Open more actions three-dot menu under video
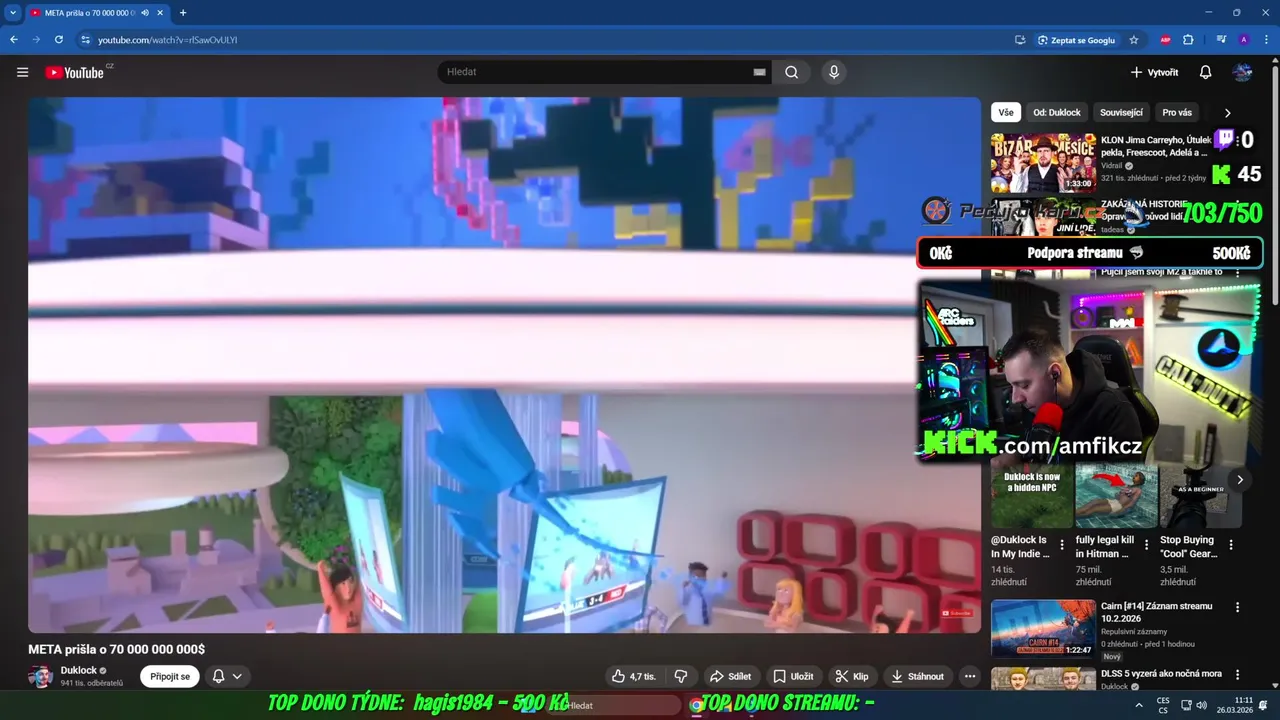The width and height of the screenshot is (1280, 720). point(969,676)
